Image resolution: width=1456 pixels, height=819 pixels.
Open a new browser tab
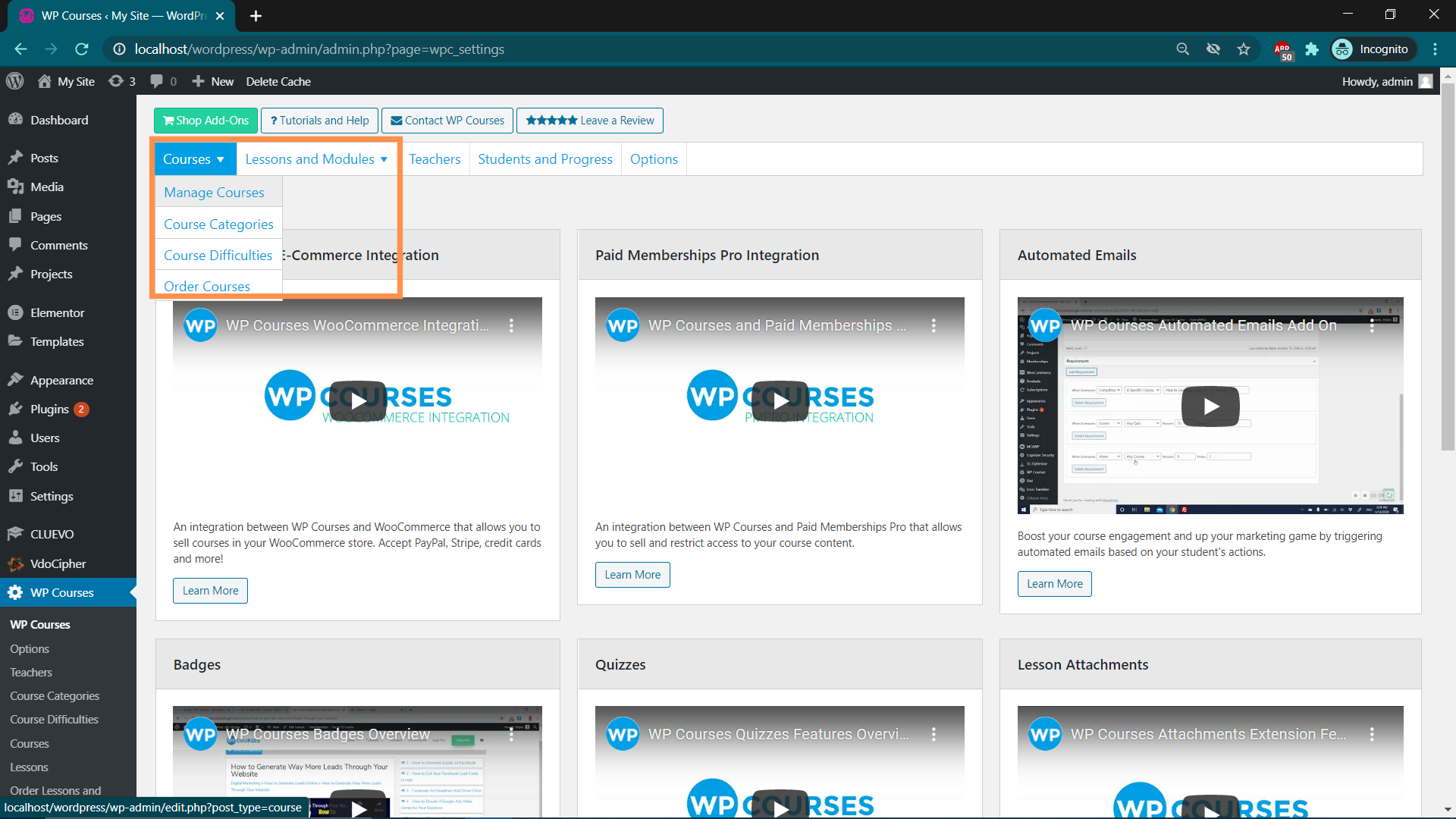pos(256,16)
